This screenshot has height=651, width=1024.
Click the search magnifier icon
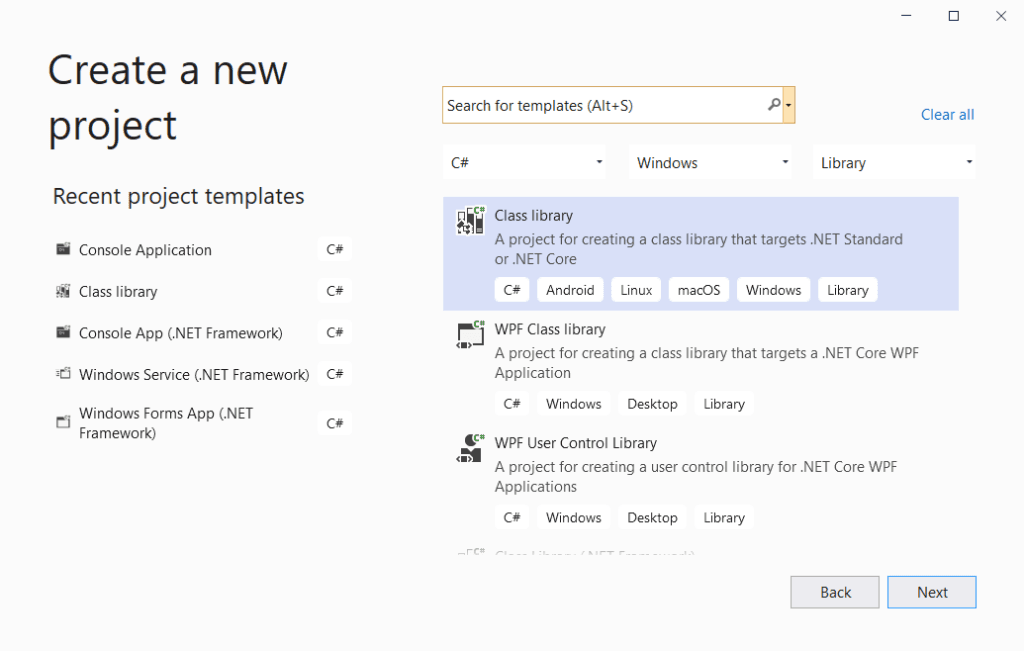pyautogui.click(x=774, y=105)
